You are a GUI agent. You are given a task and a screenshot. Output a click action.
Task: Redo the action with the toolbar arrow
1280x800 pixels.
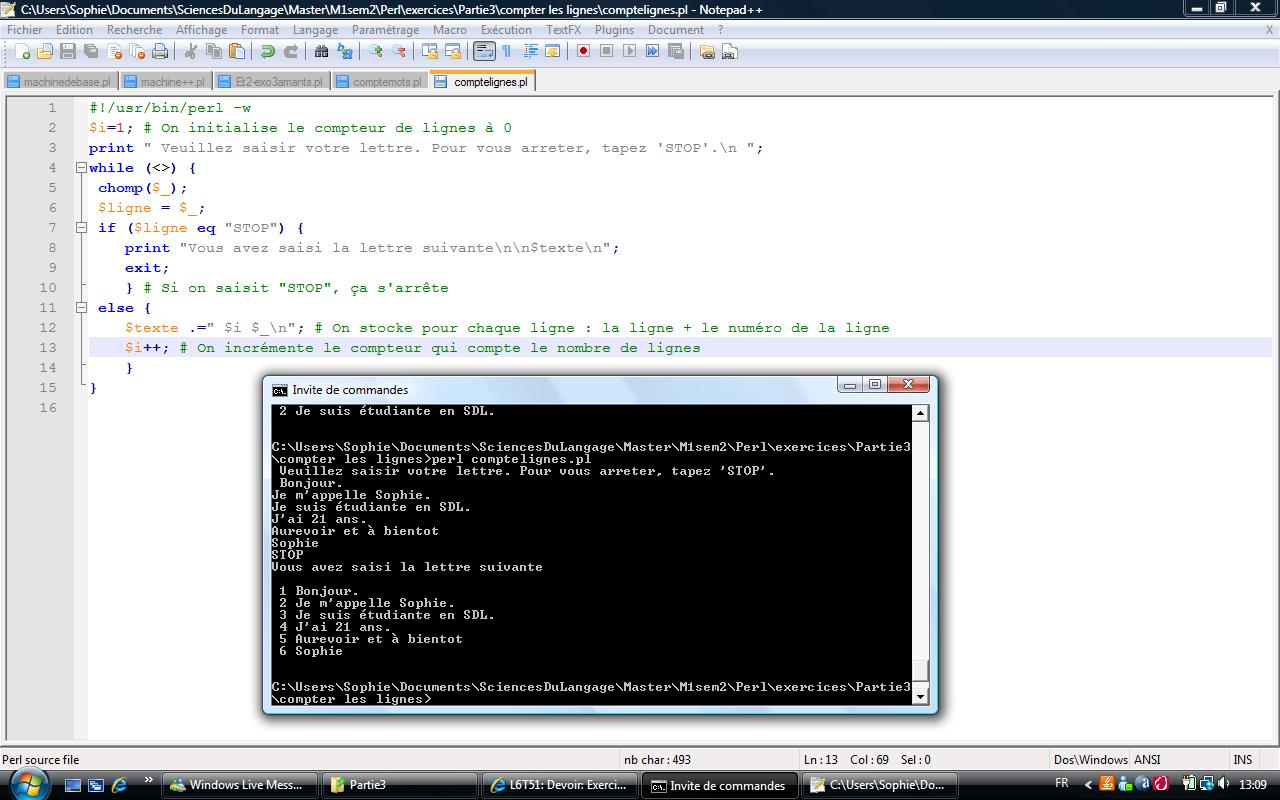click(291, 51)
